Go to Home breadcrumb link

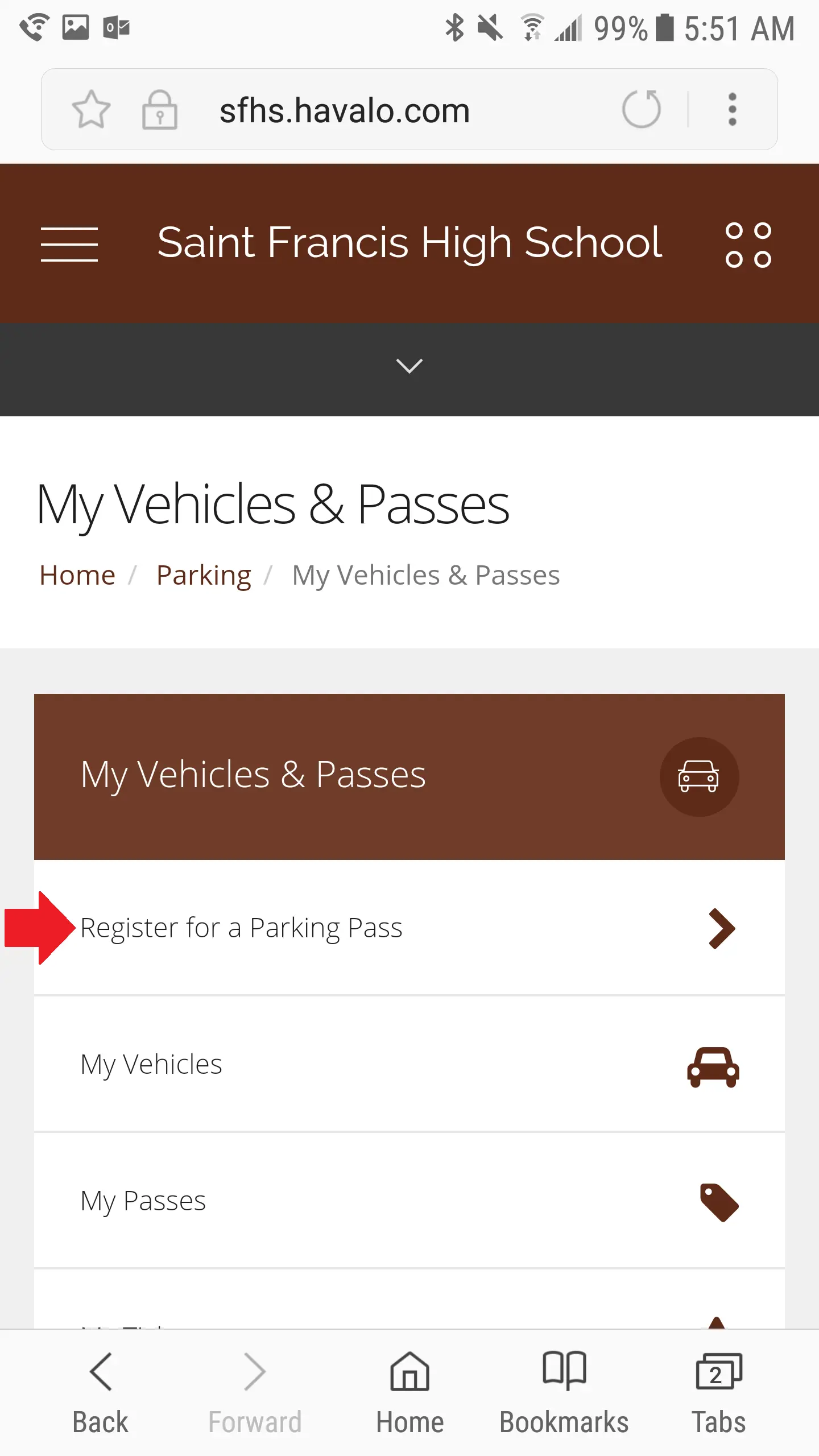click(77, 575)
